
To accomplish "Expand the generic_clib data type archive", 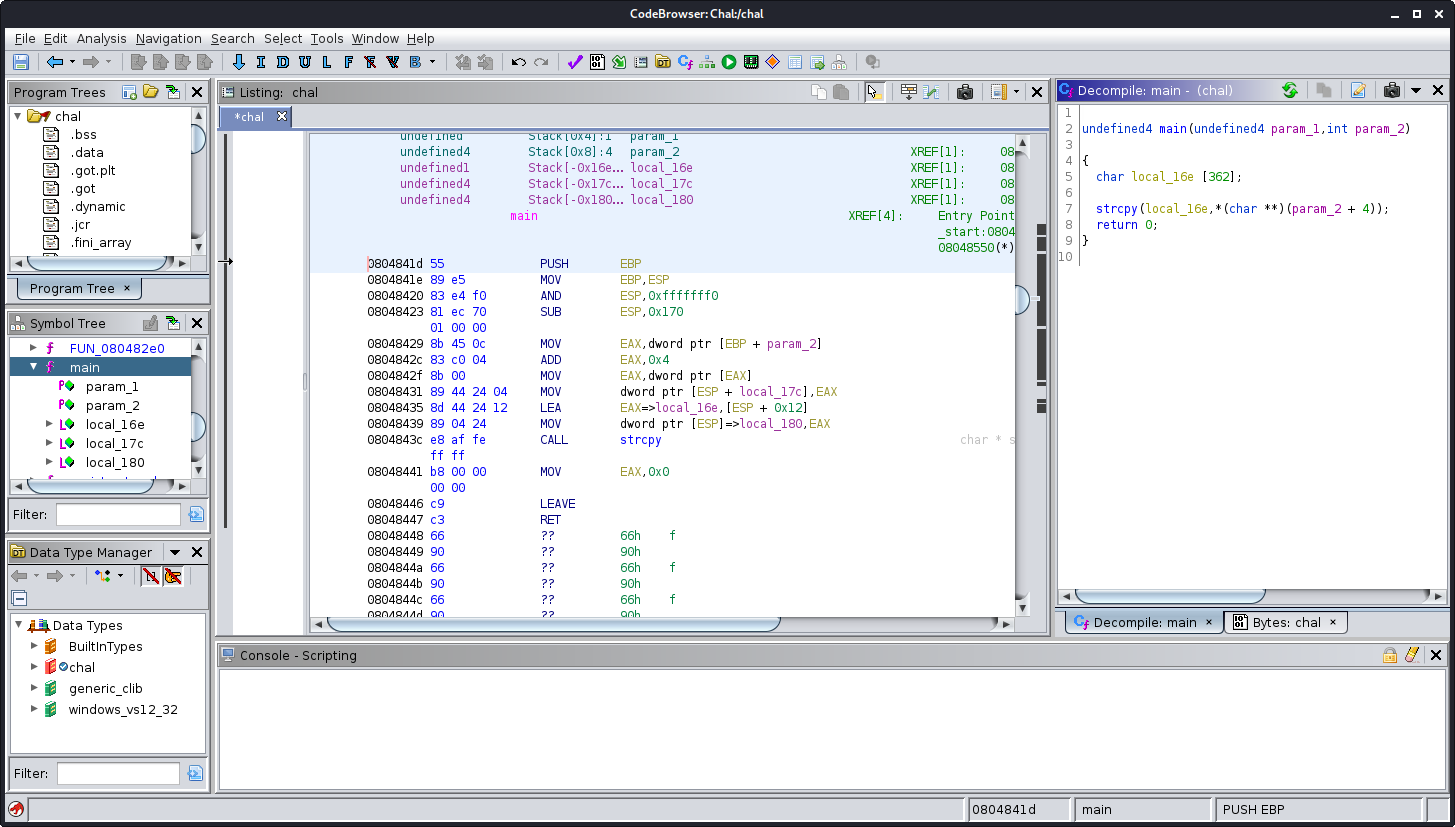I will pos(34,688).
